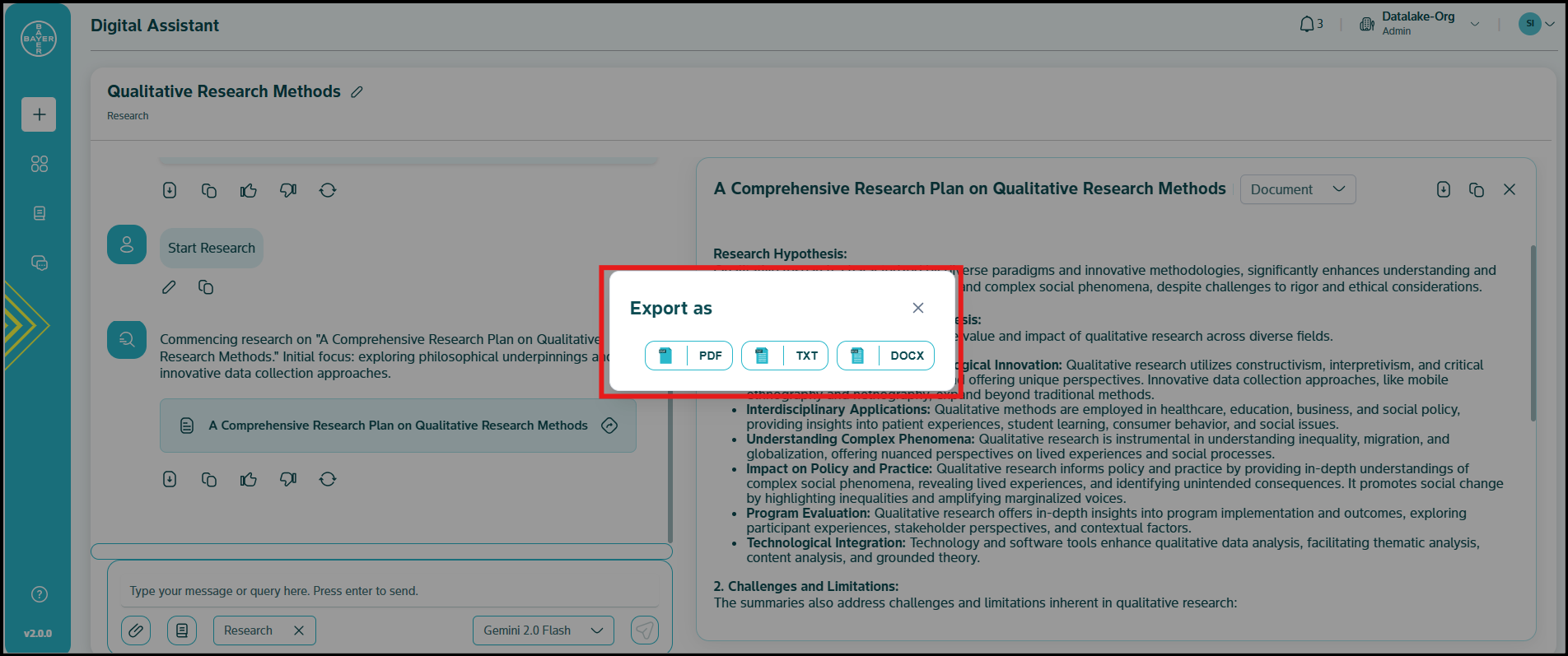1568x656 pixels.
Task: Export the document as PDF
Action: pos(688,356)
